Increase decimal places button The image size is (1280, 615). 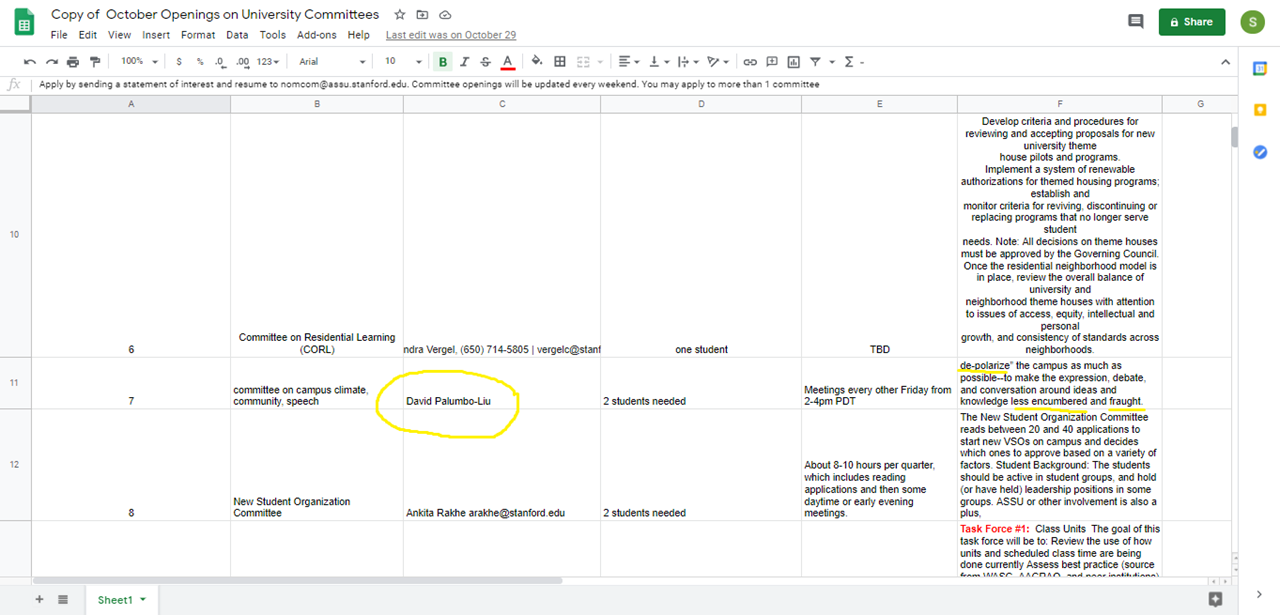(242, 62)
